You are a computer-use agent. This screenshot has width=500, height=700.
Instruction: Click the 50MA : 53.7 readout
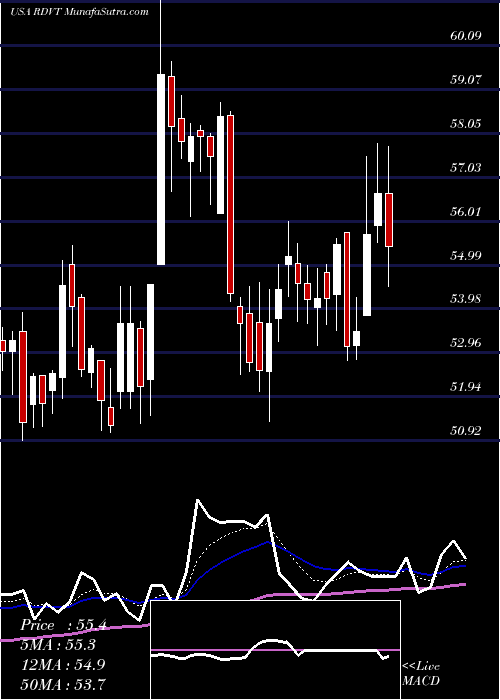[64, 684]
